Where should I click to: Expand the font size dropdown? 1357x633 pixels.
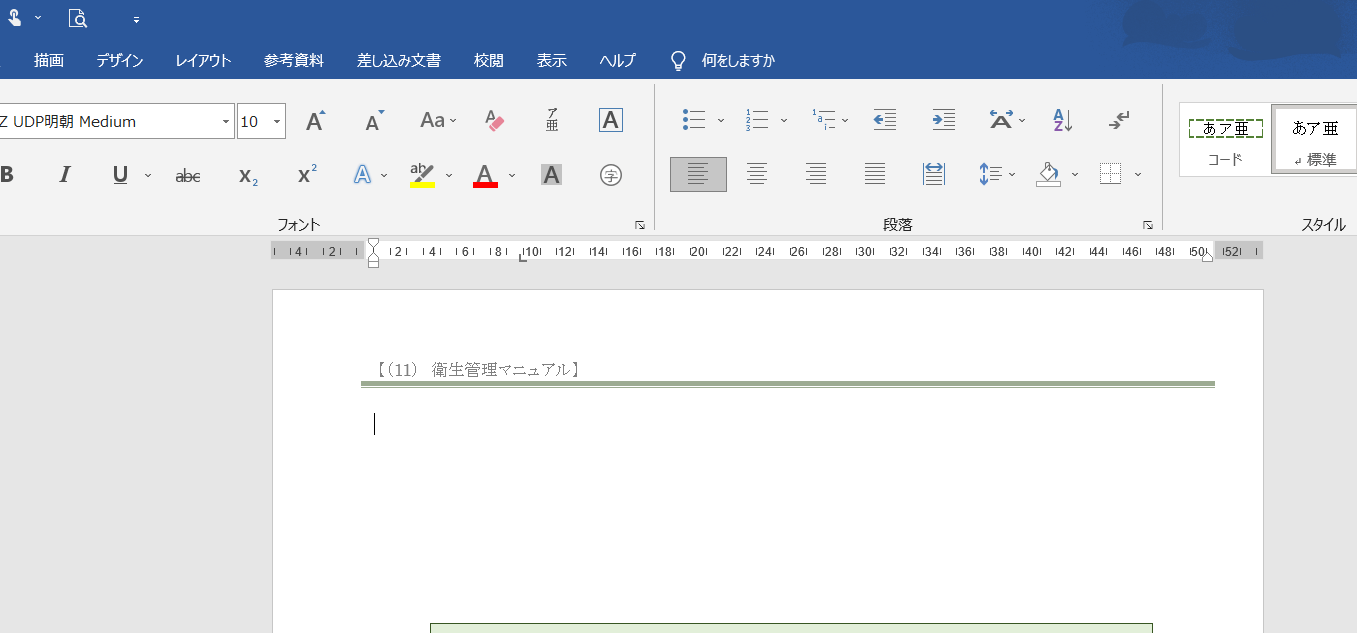coord(277,121)
